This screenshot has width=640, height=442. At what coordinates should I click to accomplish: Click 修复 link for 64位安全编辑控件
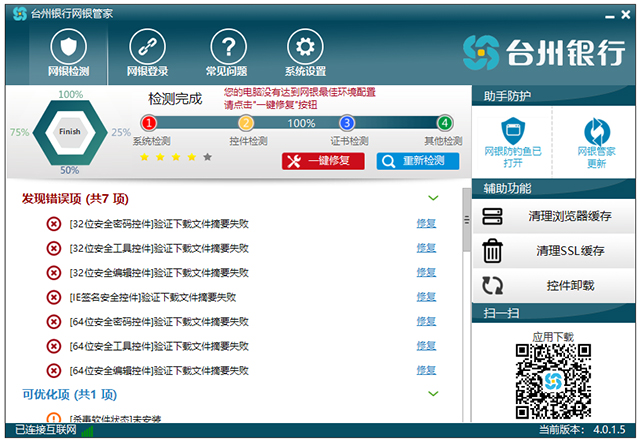(x=426, y=370)
